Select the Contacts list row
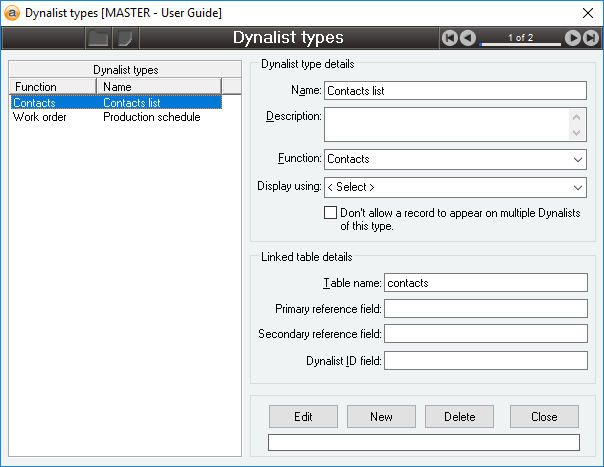Image resolution: width=604 pixels, height=467 pixels. tap(114, 102)
